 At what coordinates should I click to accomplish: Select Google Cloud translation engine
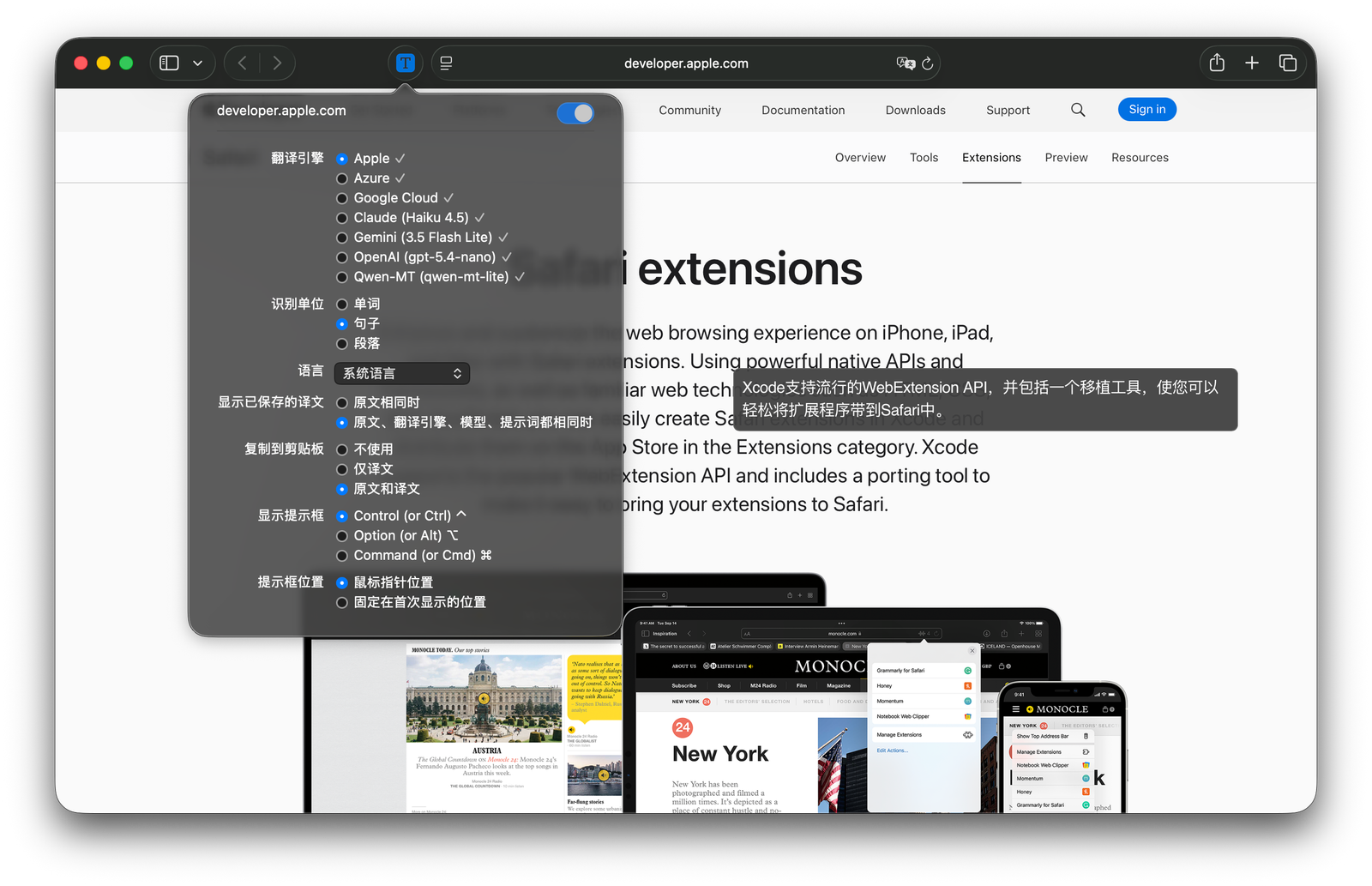[342, 198]
